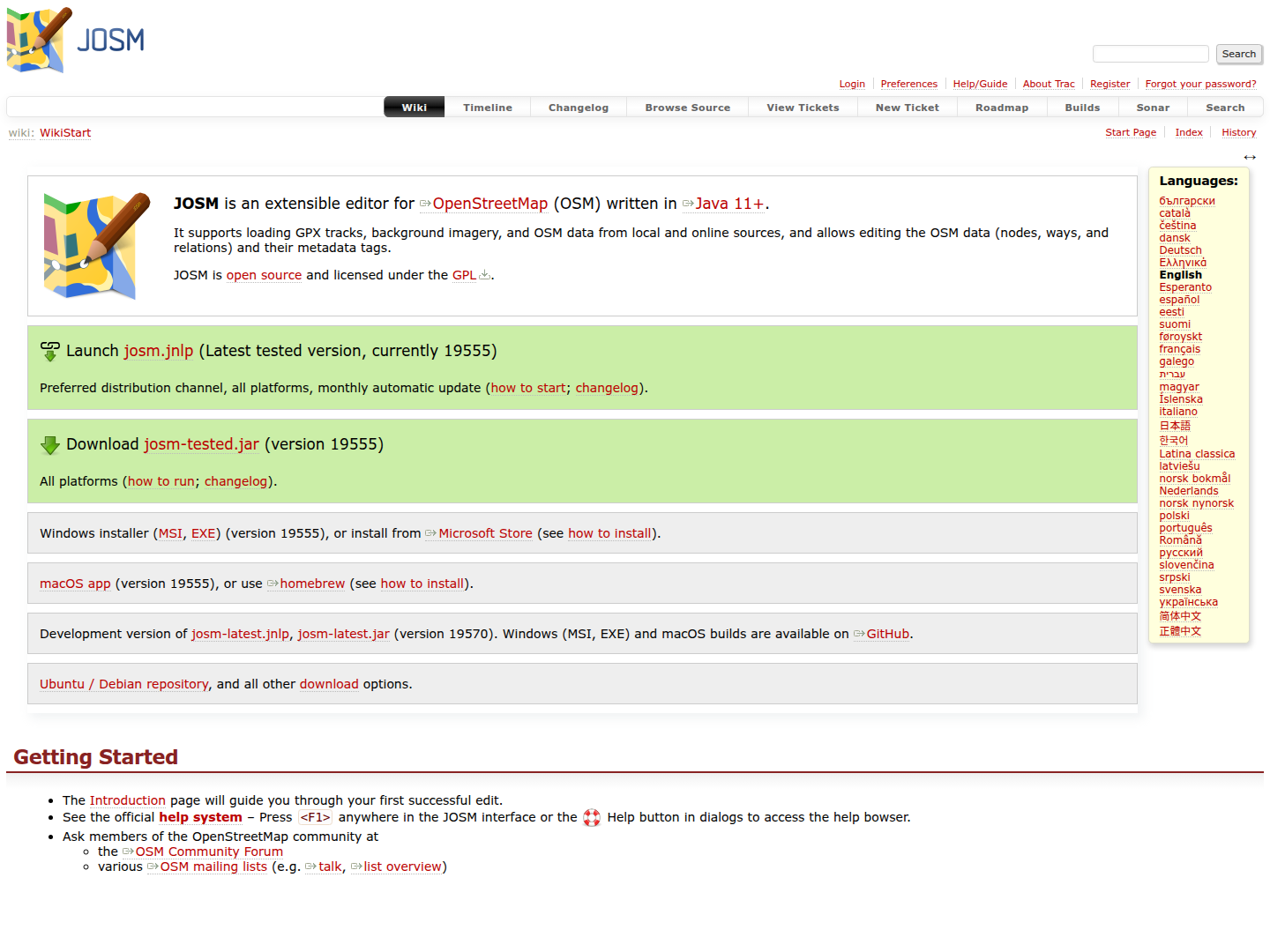The width and height of the screenshot is (1270, 952).
Task: Click the download icon after GPL
Action: point(484,275)
